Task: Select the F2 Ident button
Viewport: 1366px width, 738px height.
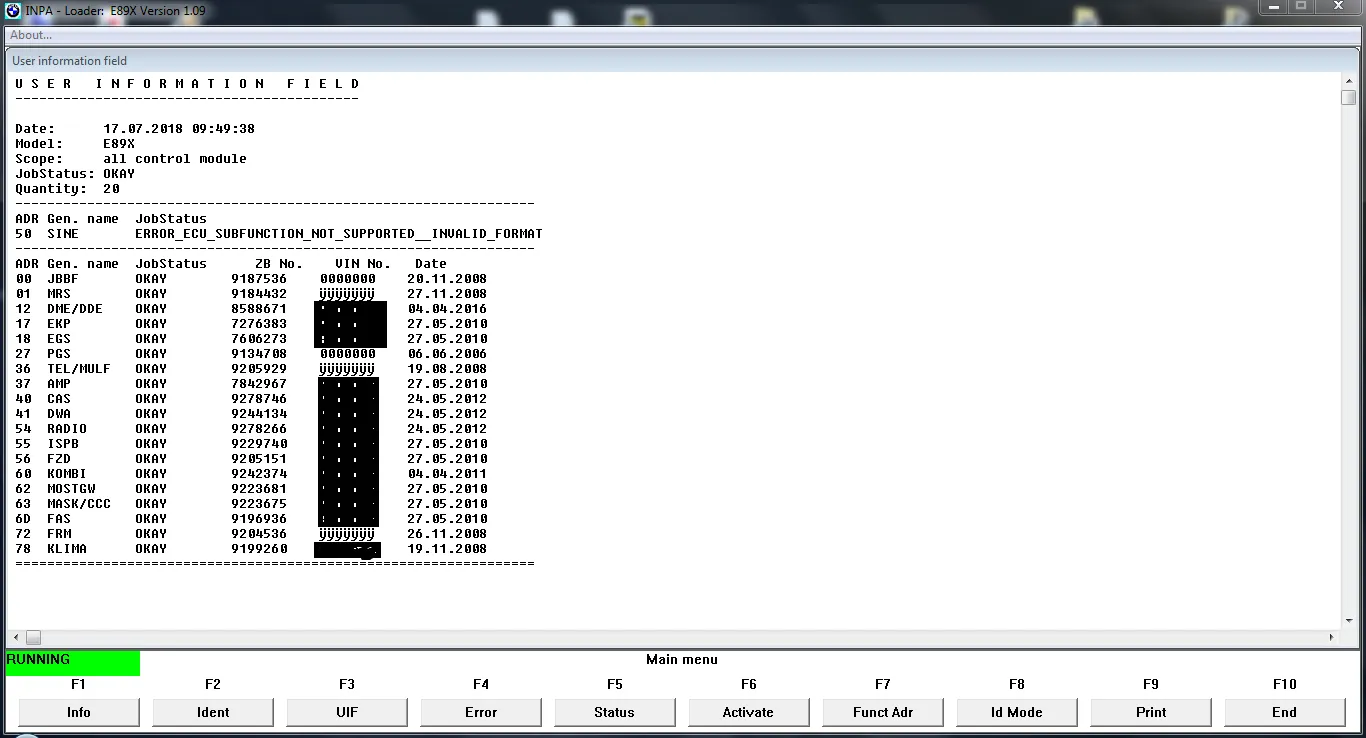Action: coord(212,712)
